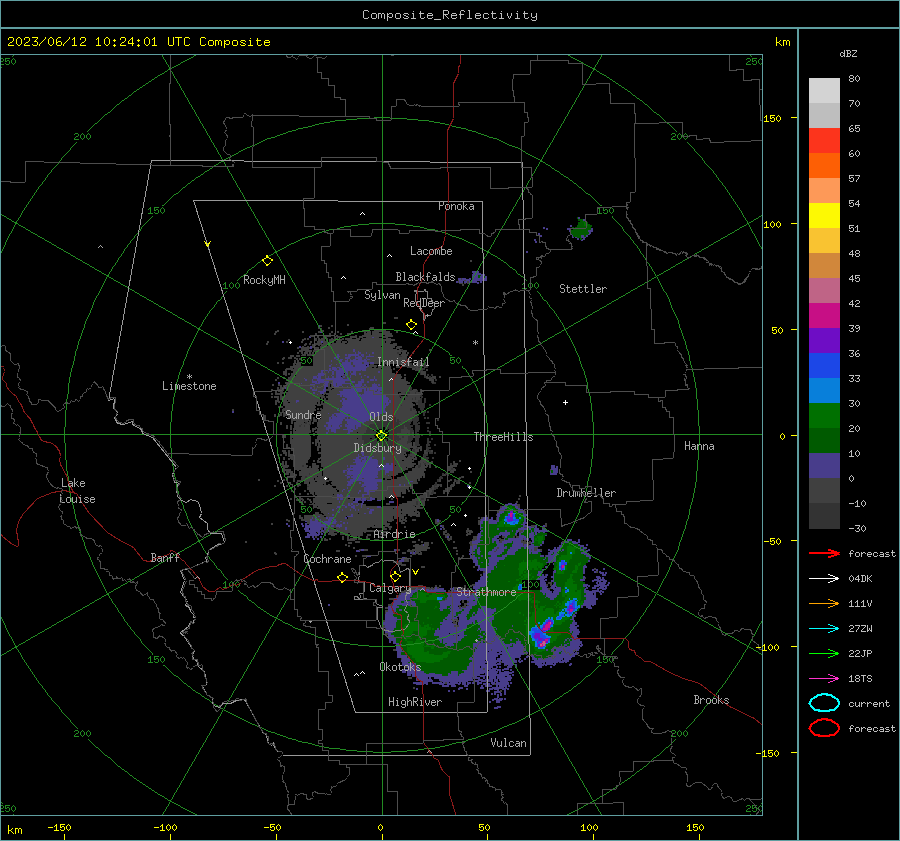This screenshot has height=841, width=900.
Task: Select the Innisfail label
Action: coord(403,362)
